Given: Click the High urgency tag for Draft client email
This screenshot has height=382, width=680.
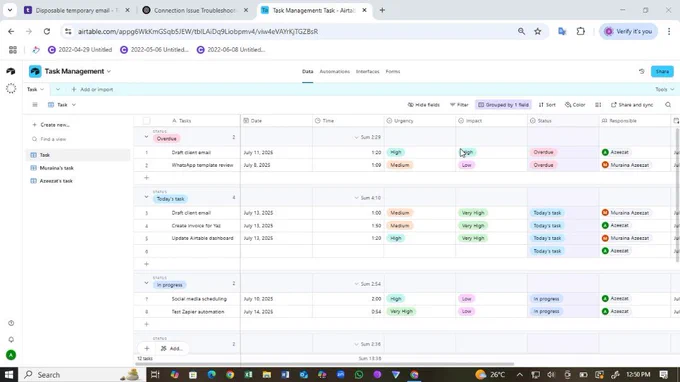Looking at the screenshot, I should pyautogui.click(x=396, y=152).
